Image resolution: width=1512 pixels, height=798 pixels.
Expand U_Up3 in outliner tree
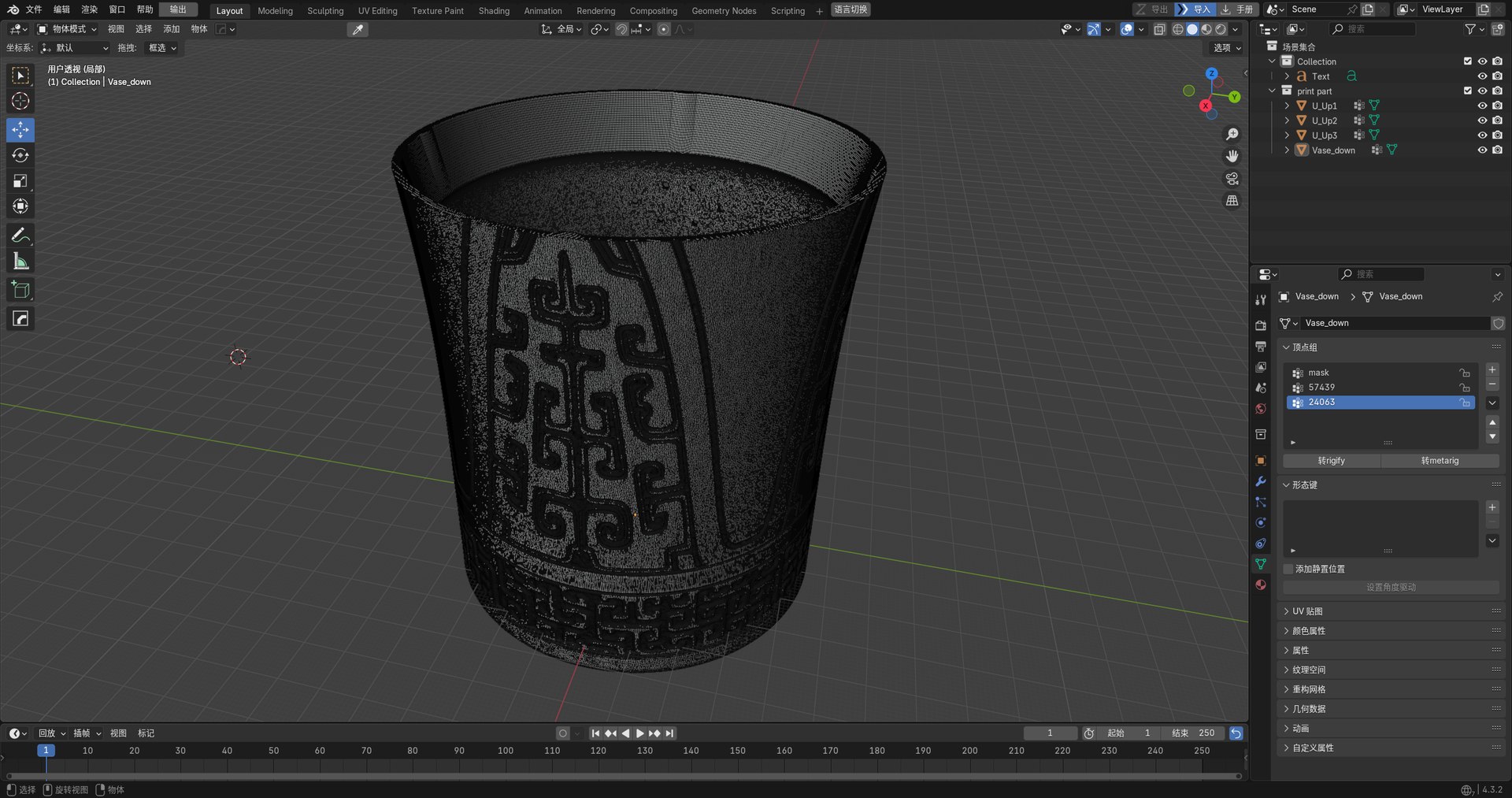[1287, 135]
